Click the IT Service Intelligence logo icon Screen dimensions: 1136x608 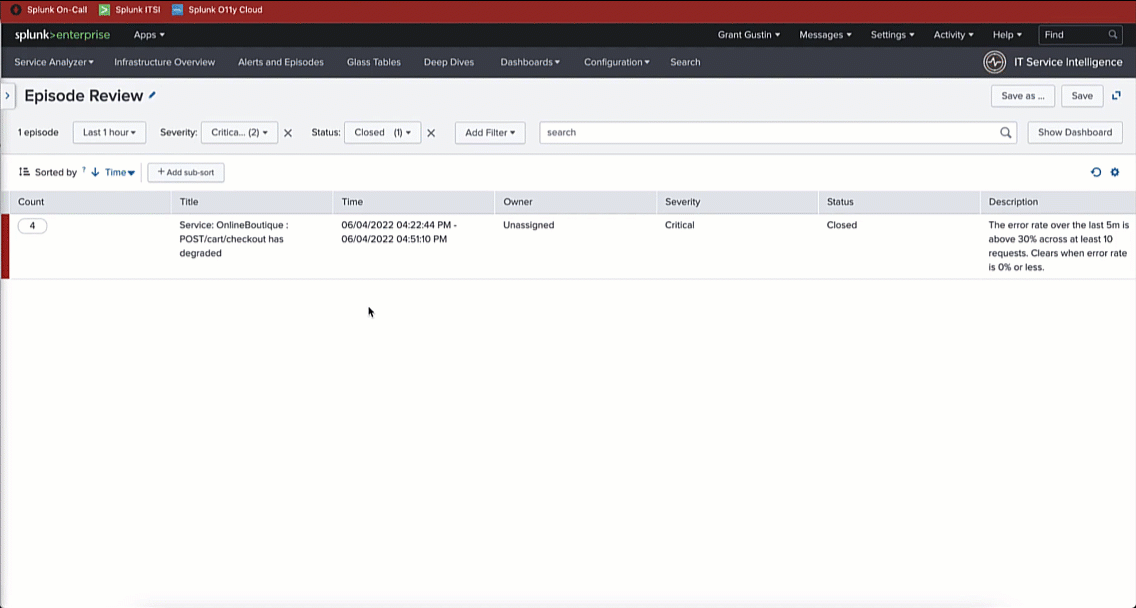point(994,62)
